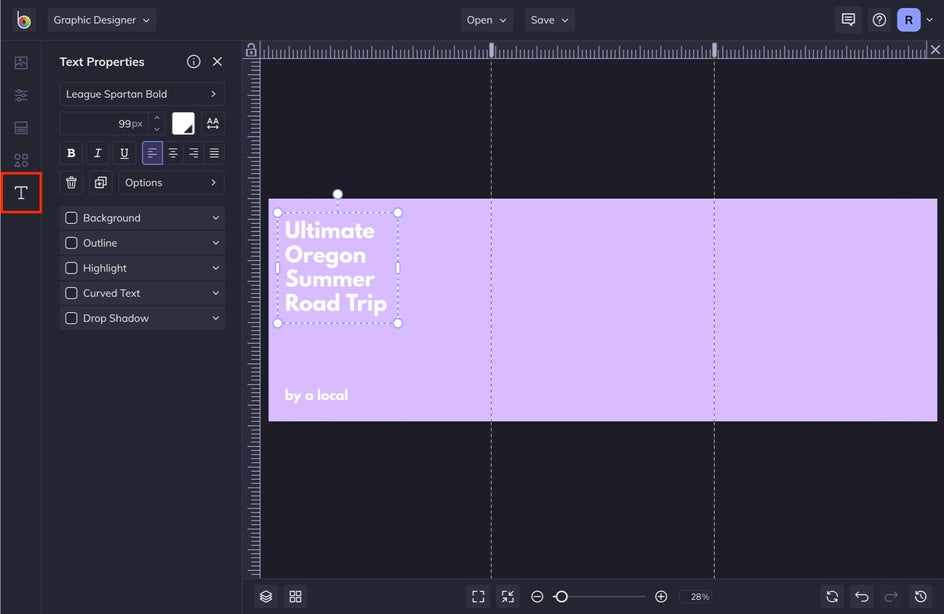Enable the Outline checkbox

71,243
